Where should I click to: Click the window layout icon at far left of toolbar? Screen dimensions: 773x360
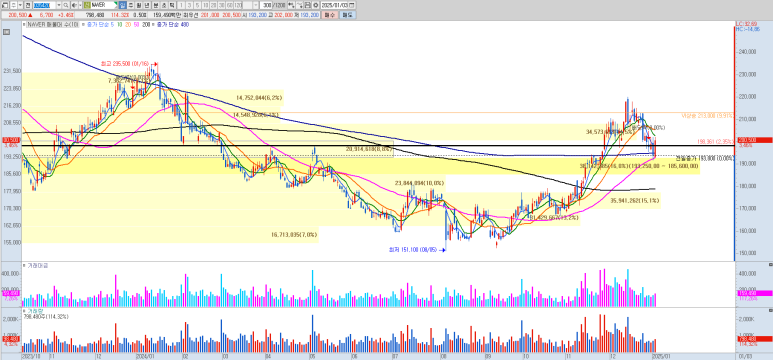6,4
